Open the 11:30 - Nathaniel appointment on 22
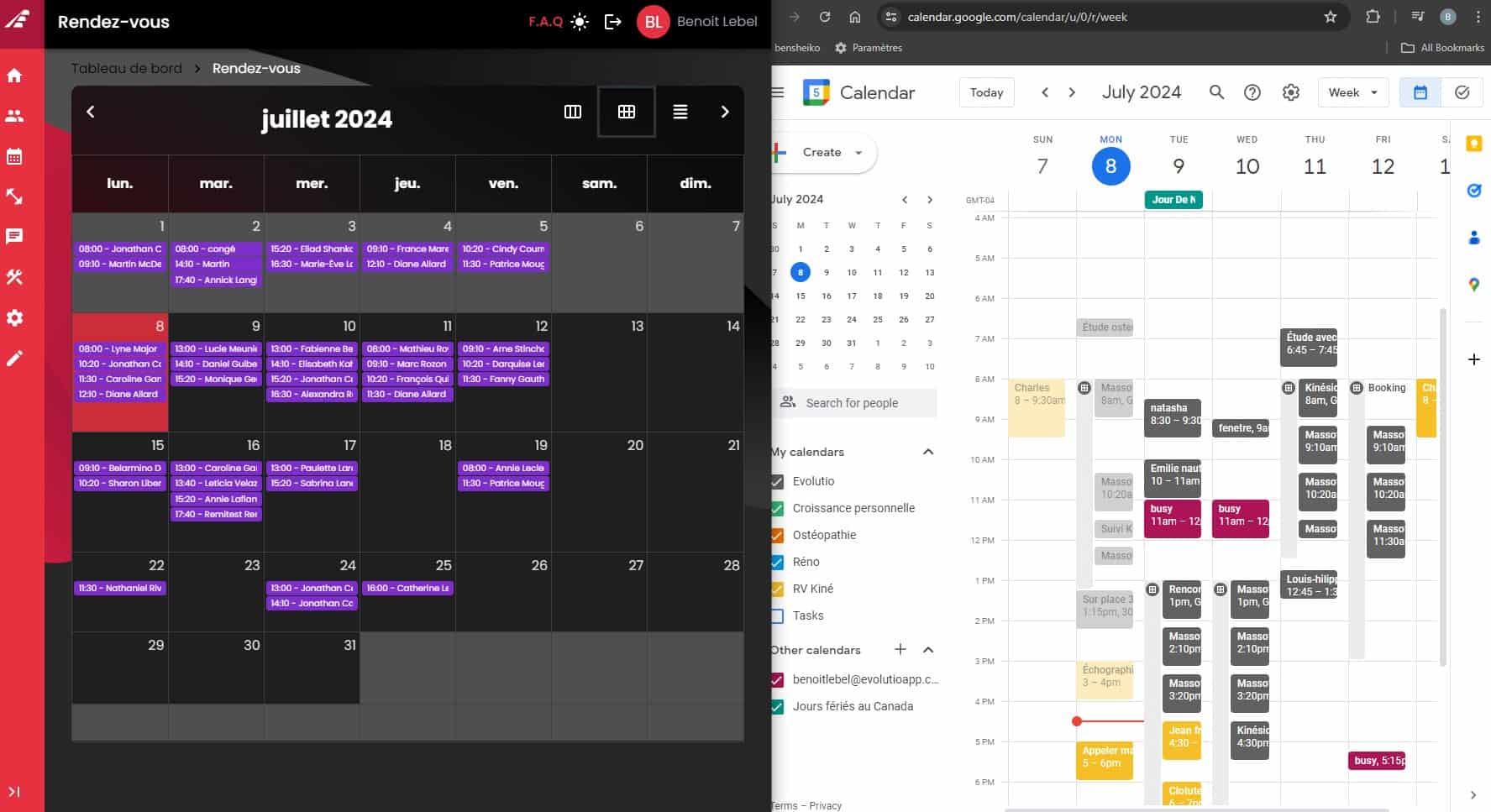 120,588
